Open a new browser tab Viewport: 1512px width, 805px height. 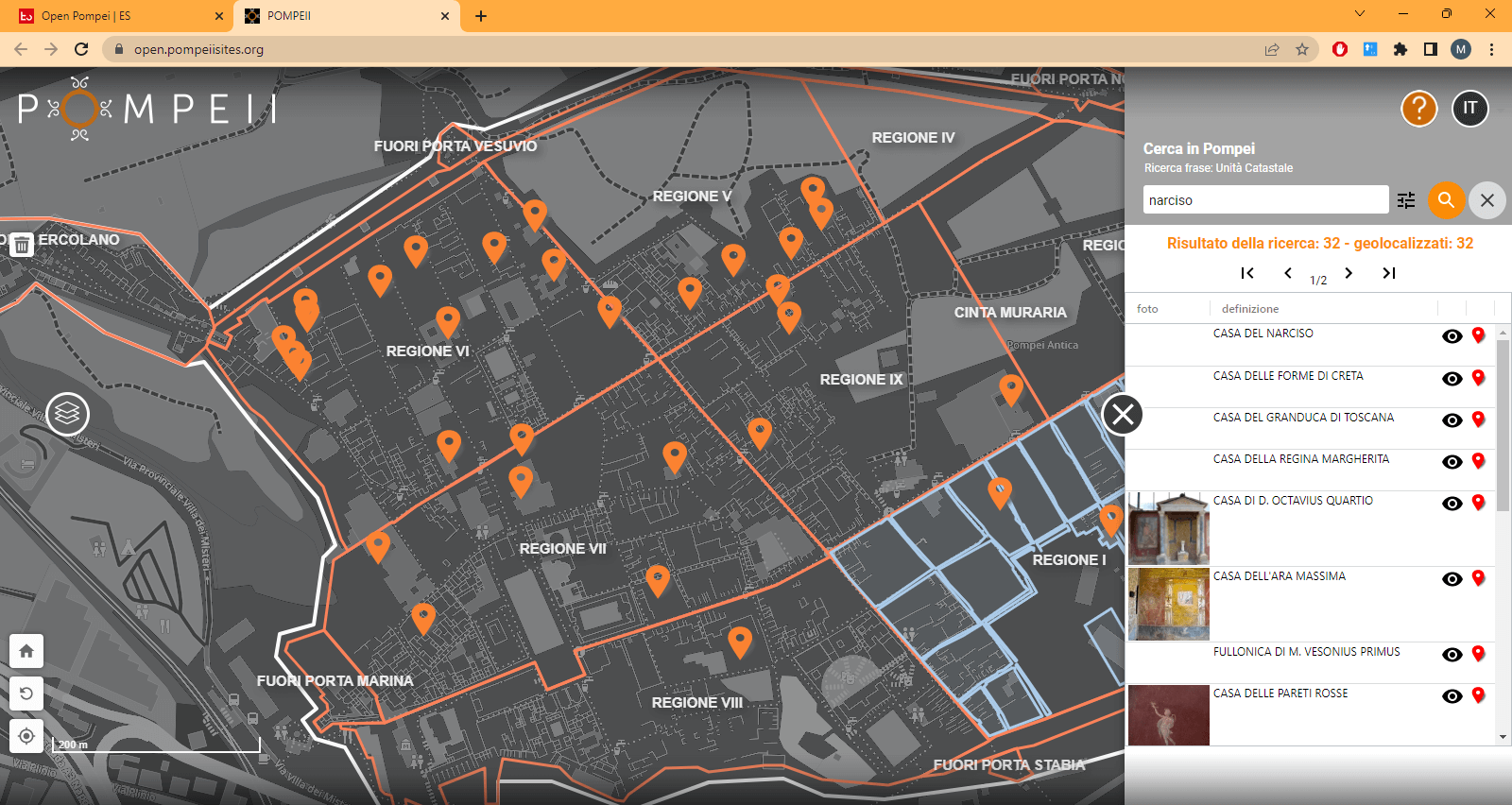tap(481, 16)
